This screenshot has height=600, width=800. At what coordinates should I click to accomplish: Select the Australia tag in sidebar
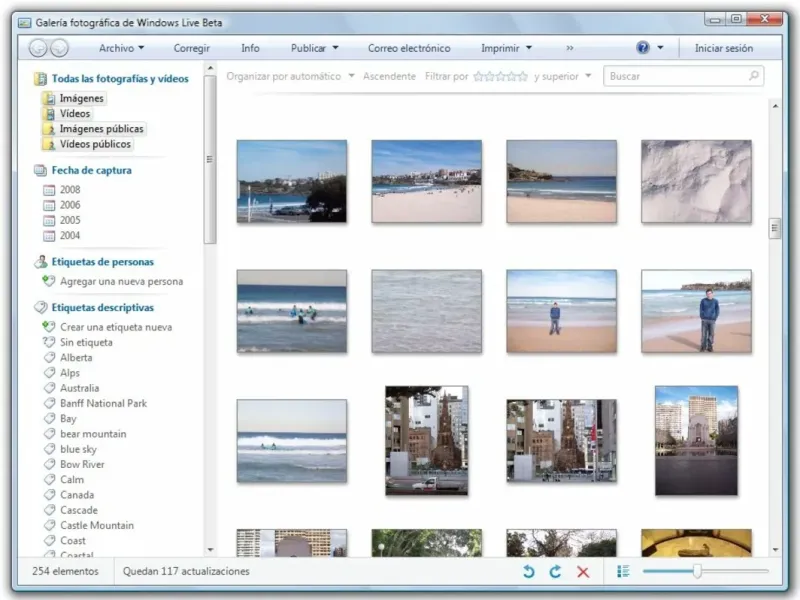coord(79,388)
